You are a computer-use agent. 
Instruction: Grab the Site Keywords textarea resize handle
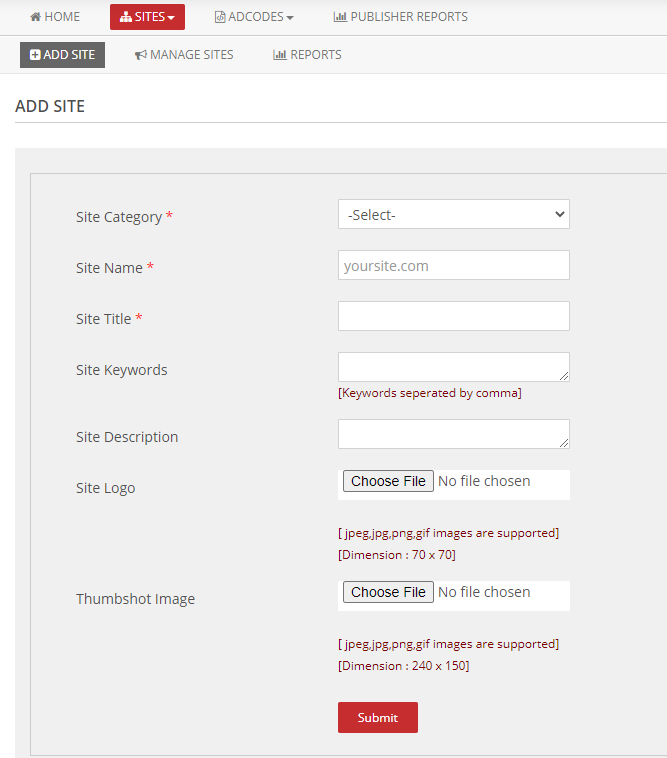564,376
